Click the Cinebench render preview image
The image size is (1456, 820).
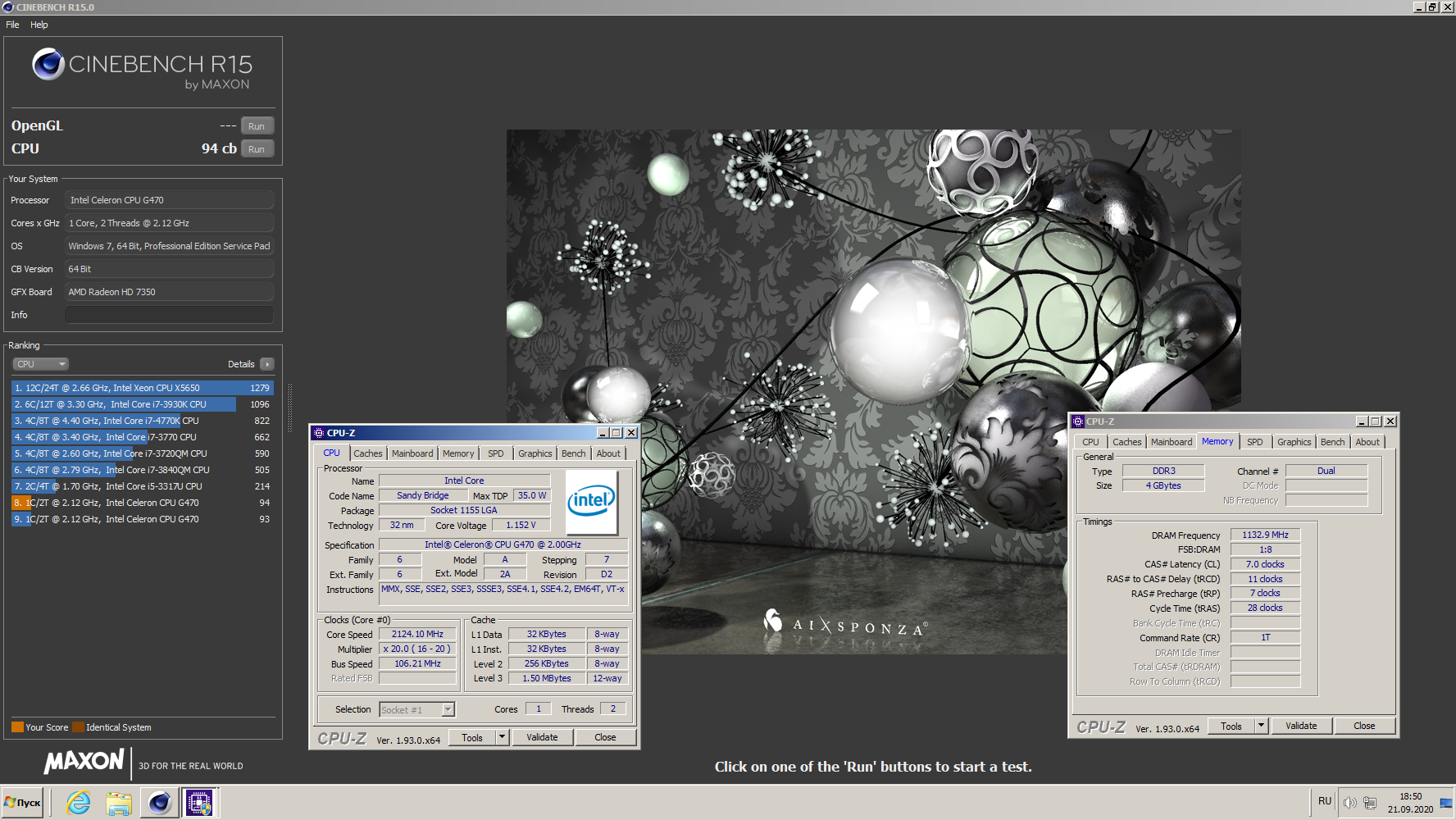pyautogui.click(x=873, y=392)
